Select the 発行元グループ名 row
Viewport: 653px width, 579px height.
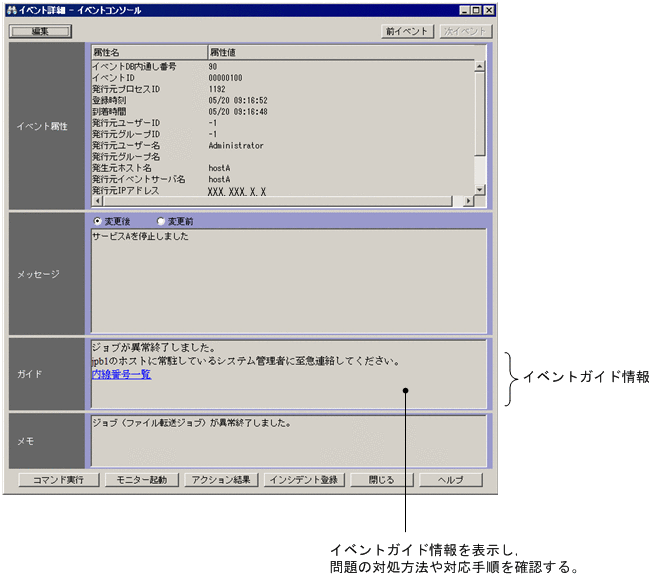click(x=283, y=157)
